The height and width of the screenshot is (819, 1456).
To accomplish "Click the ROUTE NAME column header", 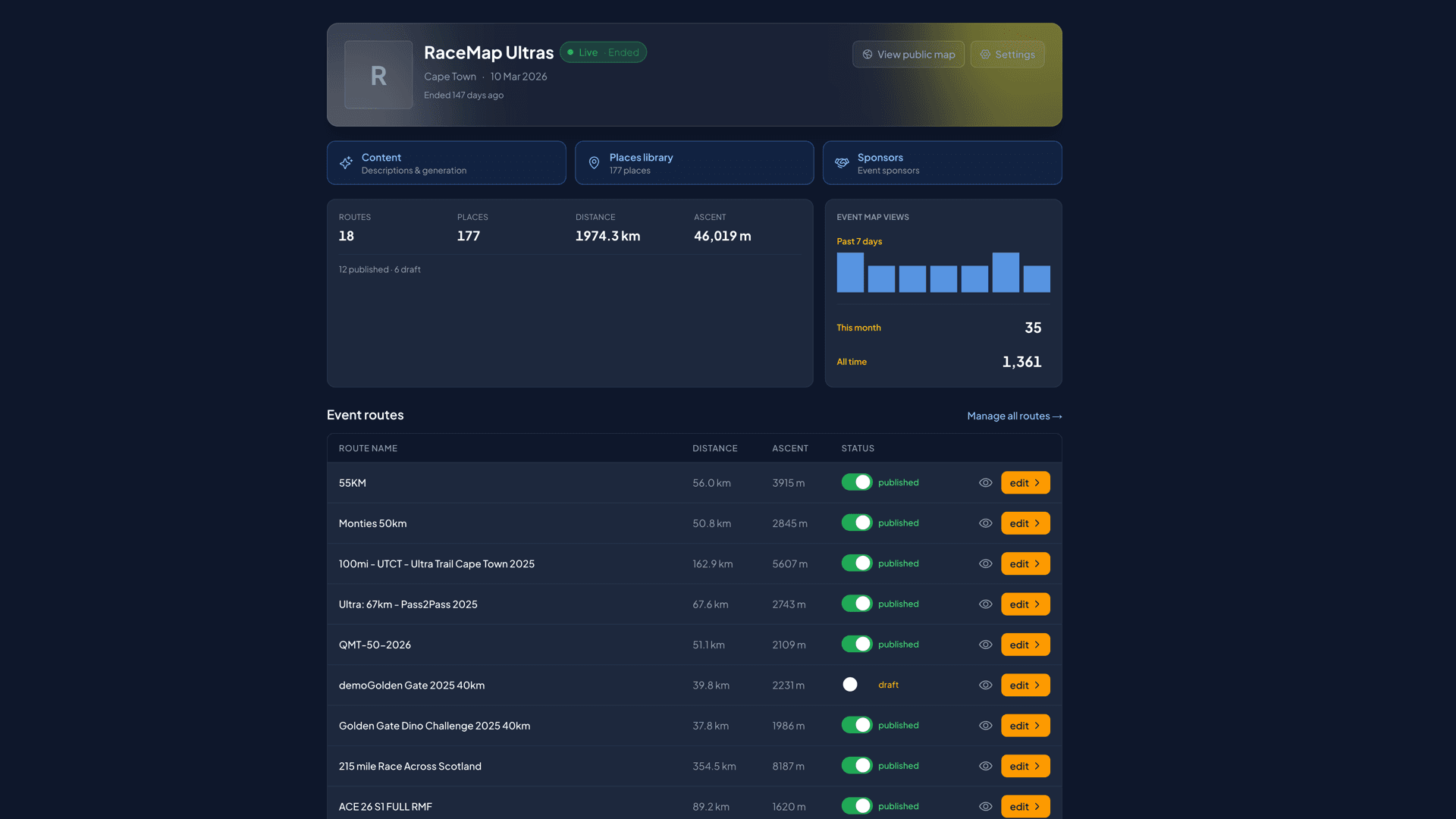I will pyautogui.click(x=368, y=449).
